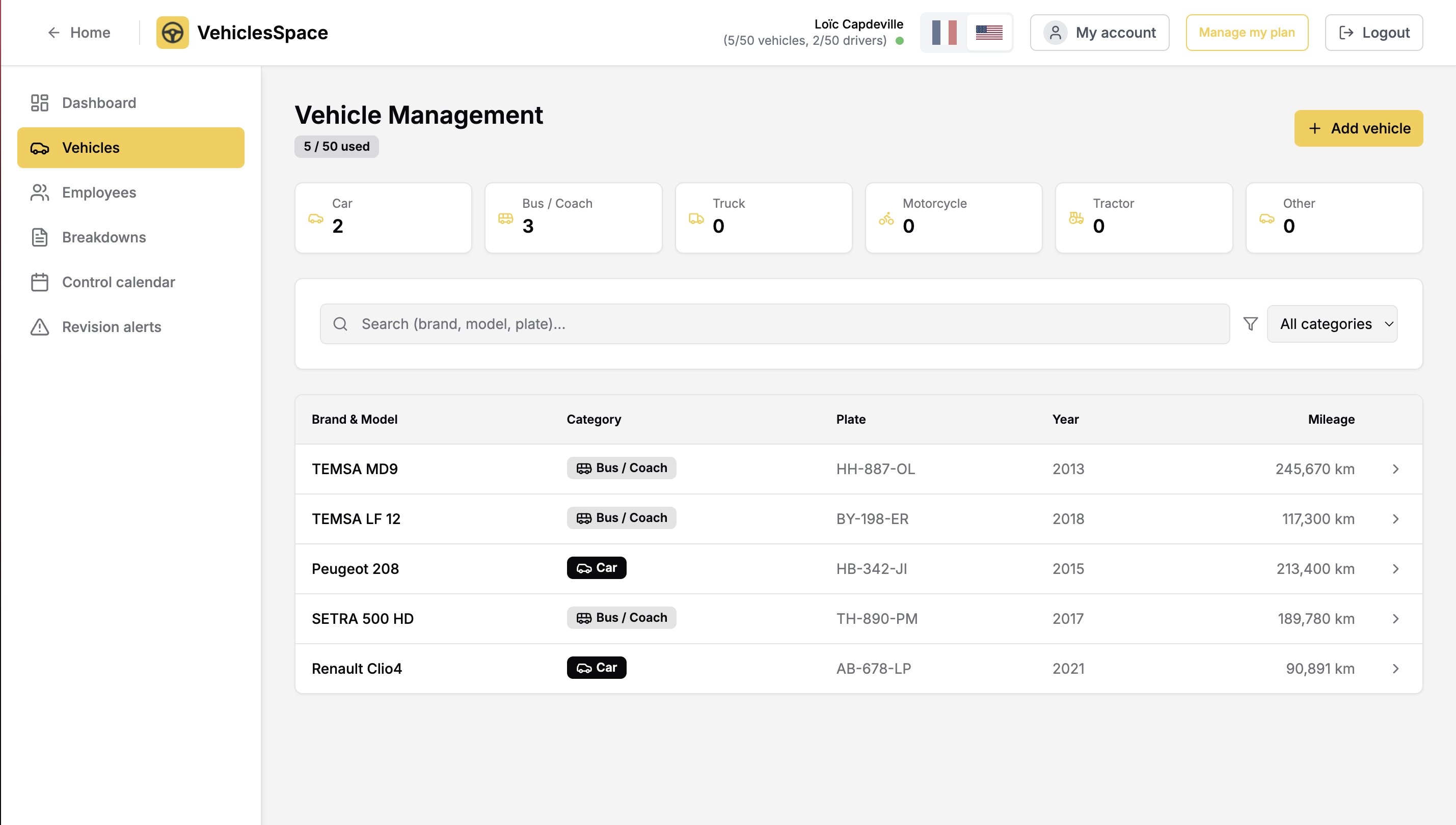Click the Control calendar icon
The width and height of the screenshot is (1456, 825).
point(40,282)
